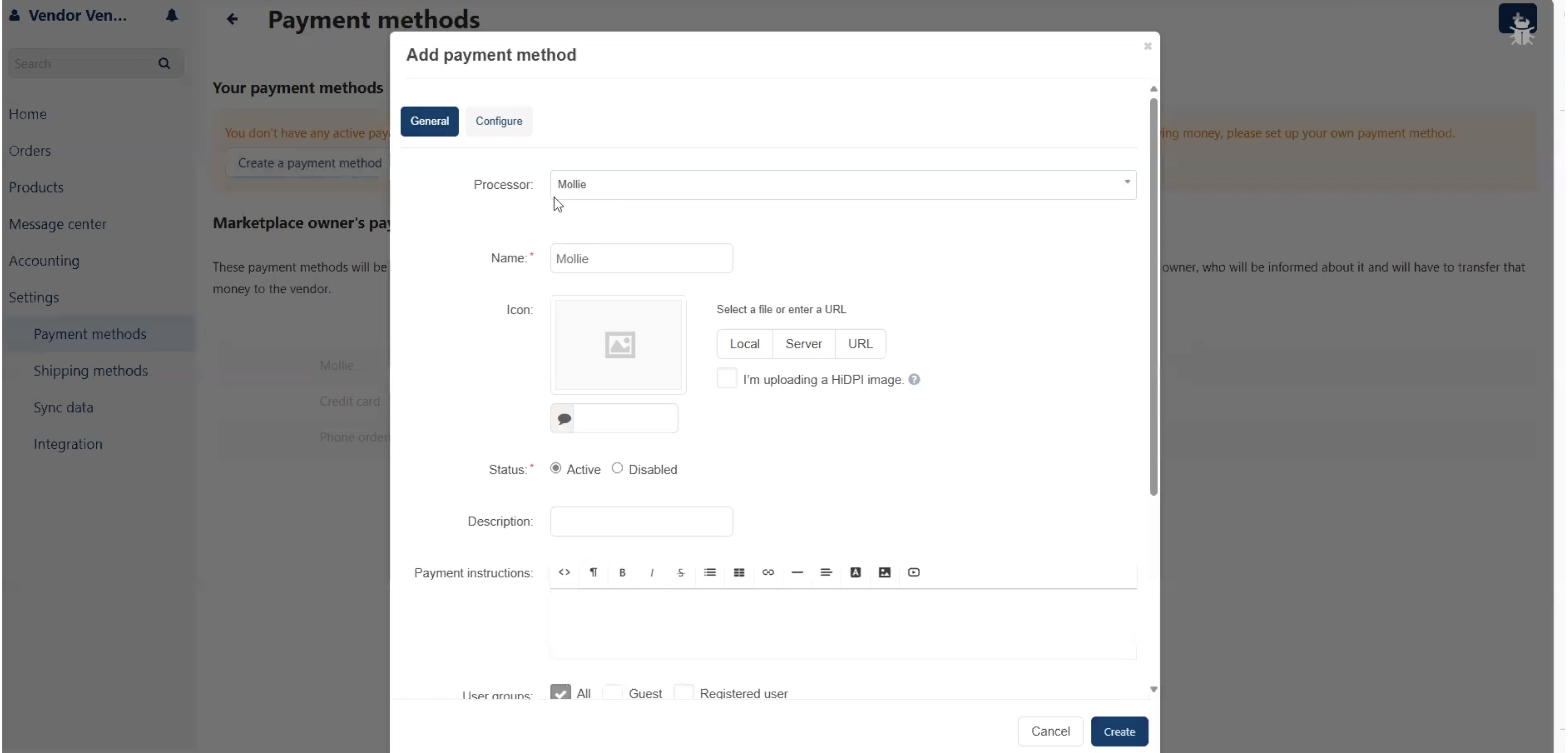The height and width of the screenshot is (753, 1568).
Task: Apply italic formatting in payment instructions
Action: [651, 572]
